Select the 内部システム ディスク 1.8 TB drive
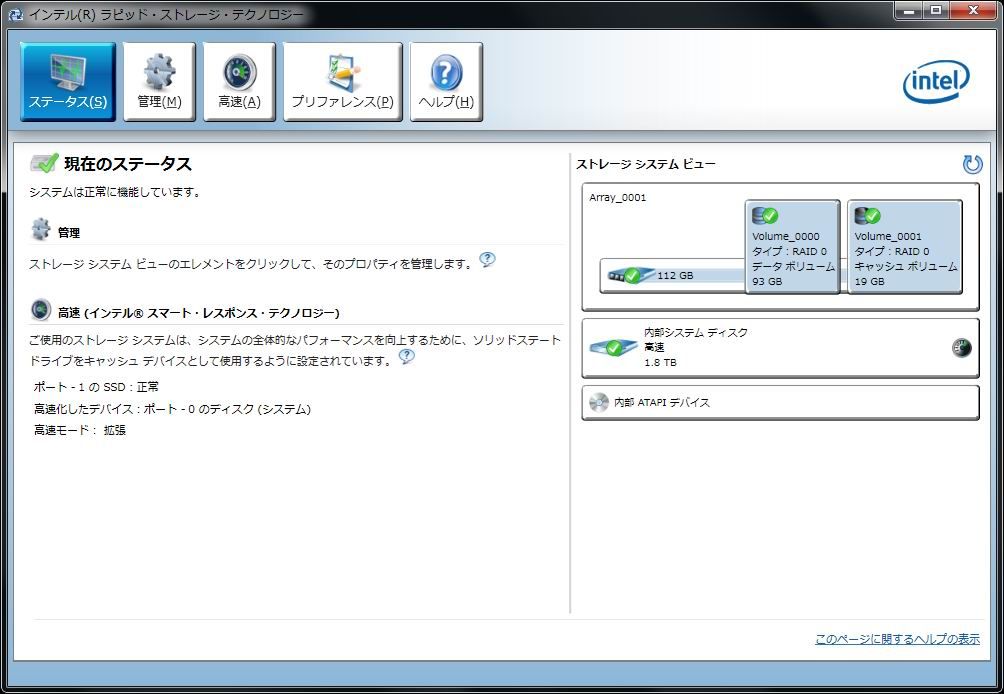This screenshot has height=694, width=1004. 781,348
